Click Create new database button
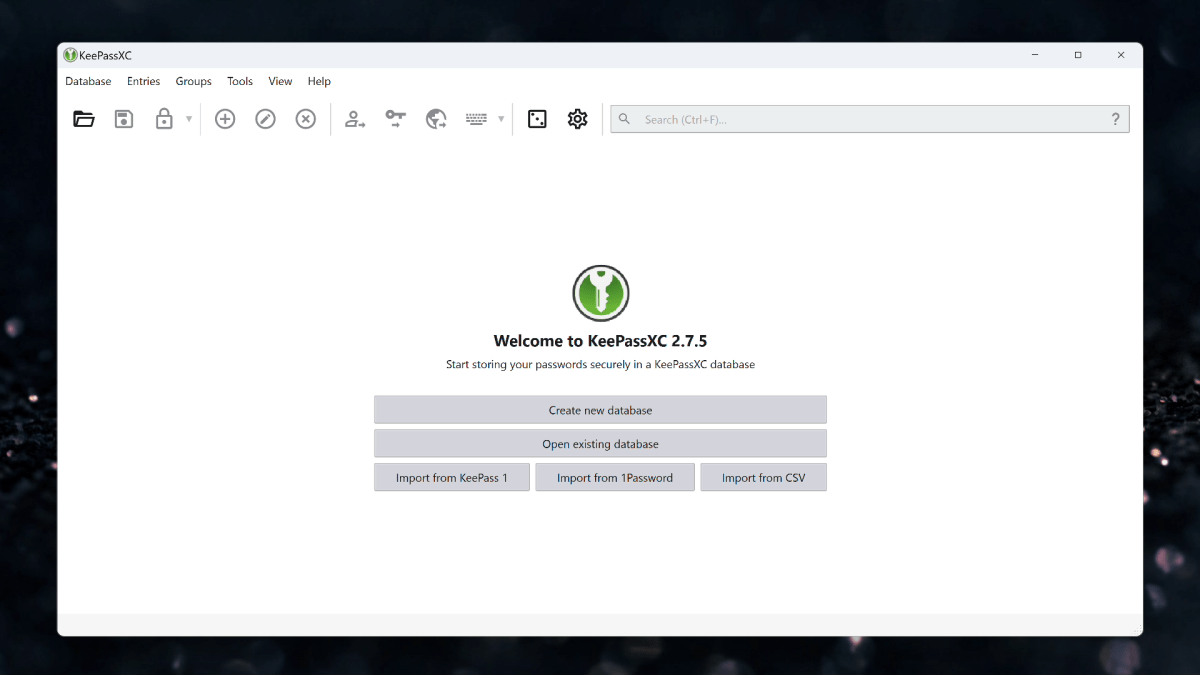This screenshot has width=1200, height=675. (x=600, y=410)
